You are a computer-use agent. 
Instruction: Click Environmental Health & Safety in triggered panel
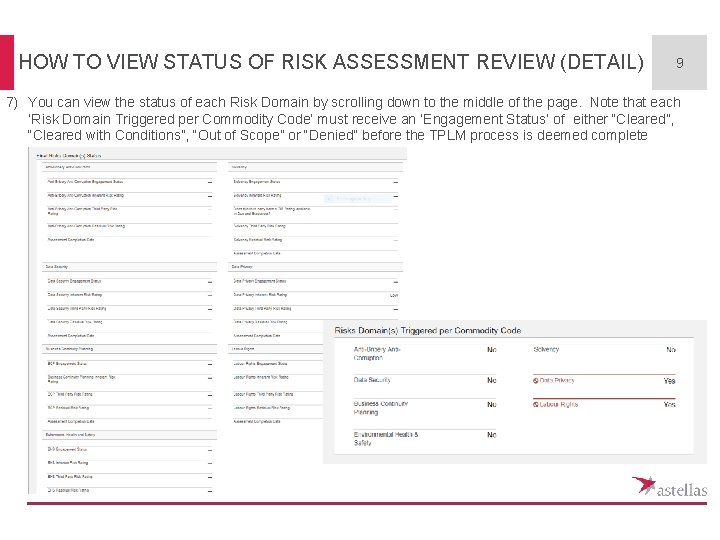point(386,439)
